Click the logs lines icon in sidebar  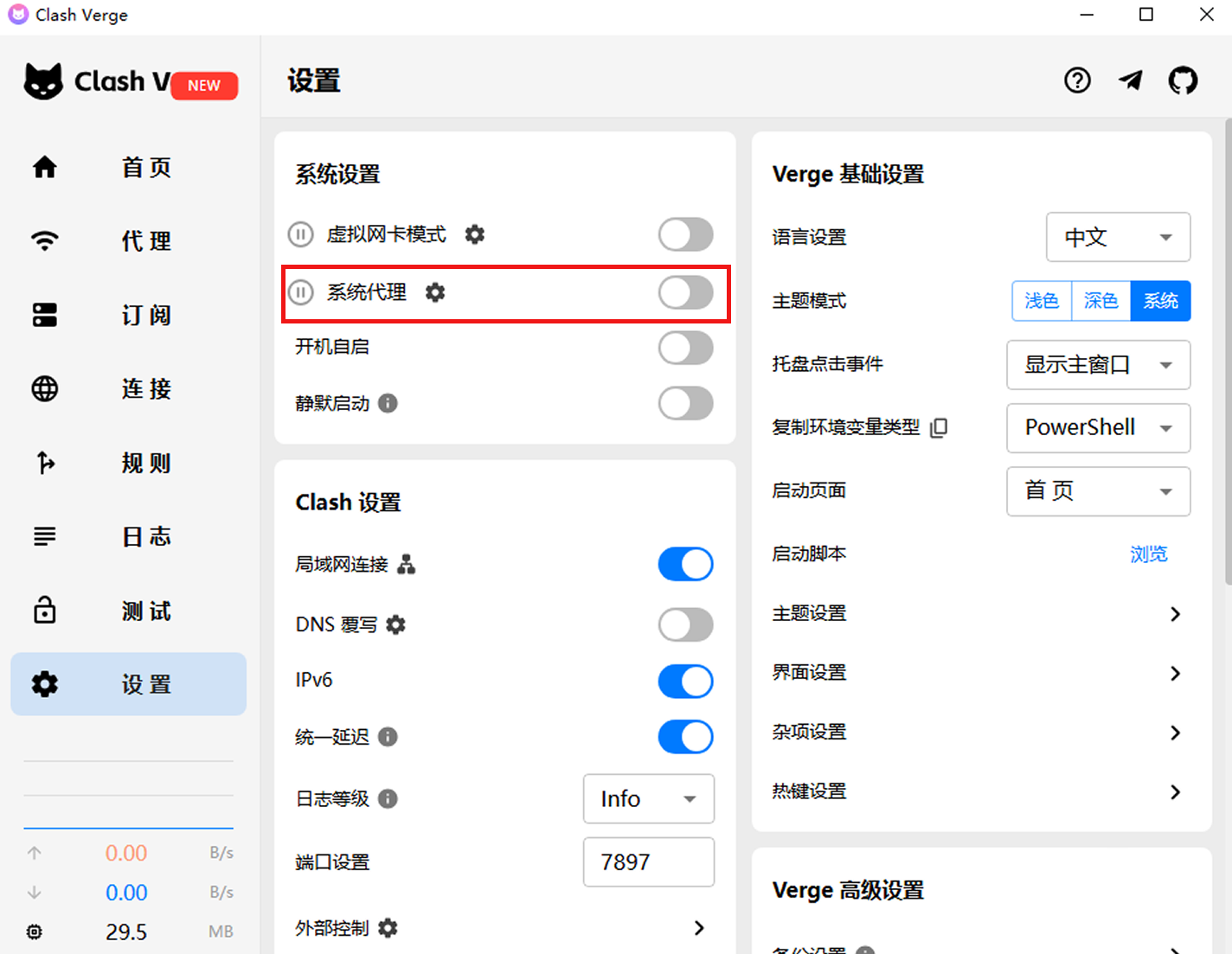tap(45, 536)
